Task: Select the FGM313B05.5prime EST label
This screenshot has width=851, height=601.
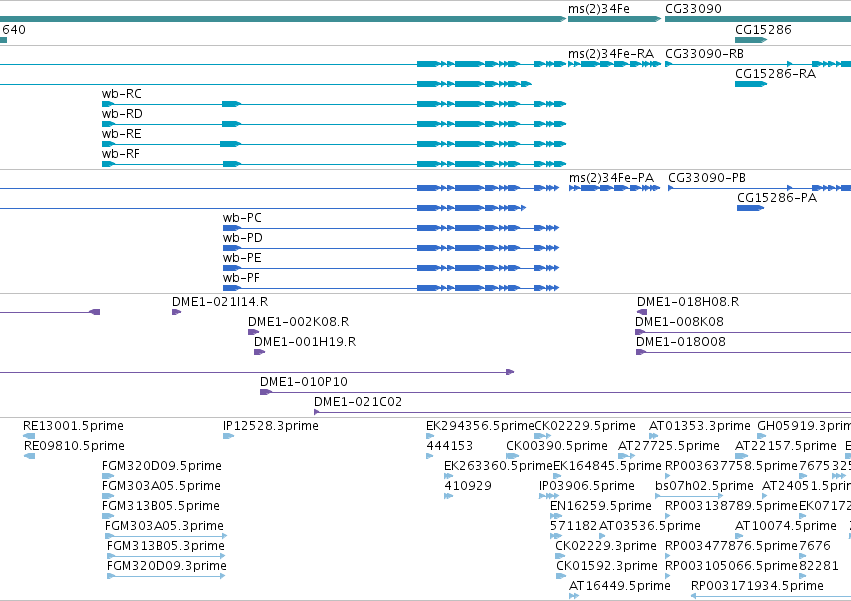Action: [161, 507]
